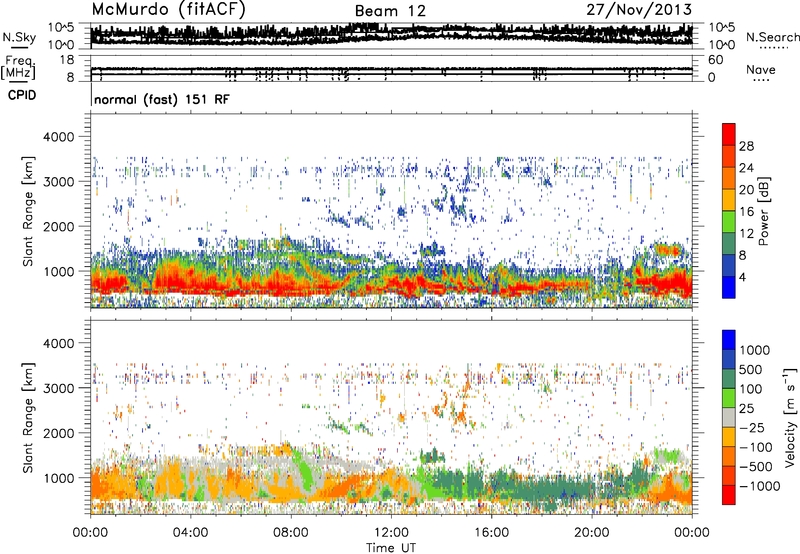This screenshot has height=554, width=800.
Task: Click the 20:00 time tick label
Action: tap(591, 533)
